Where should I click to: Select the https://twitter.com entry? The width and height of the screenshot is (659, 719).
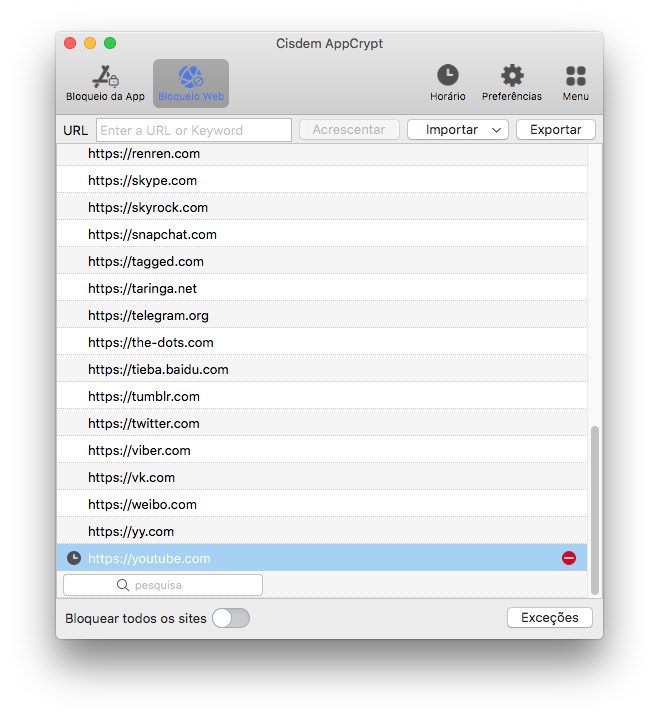144,423
